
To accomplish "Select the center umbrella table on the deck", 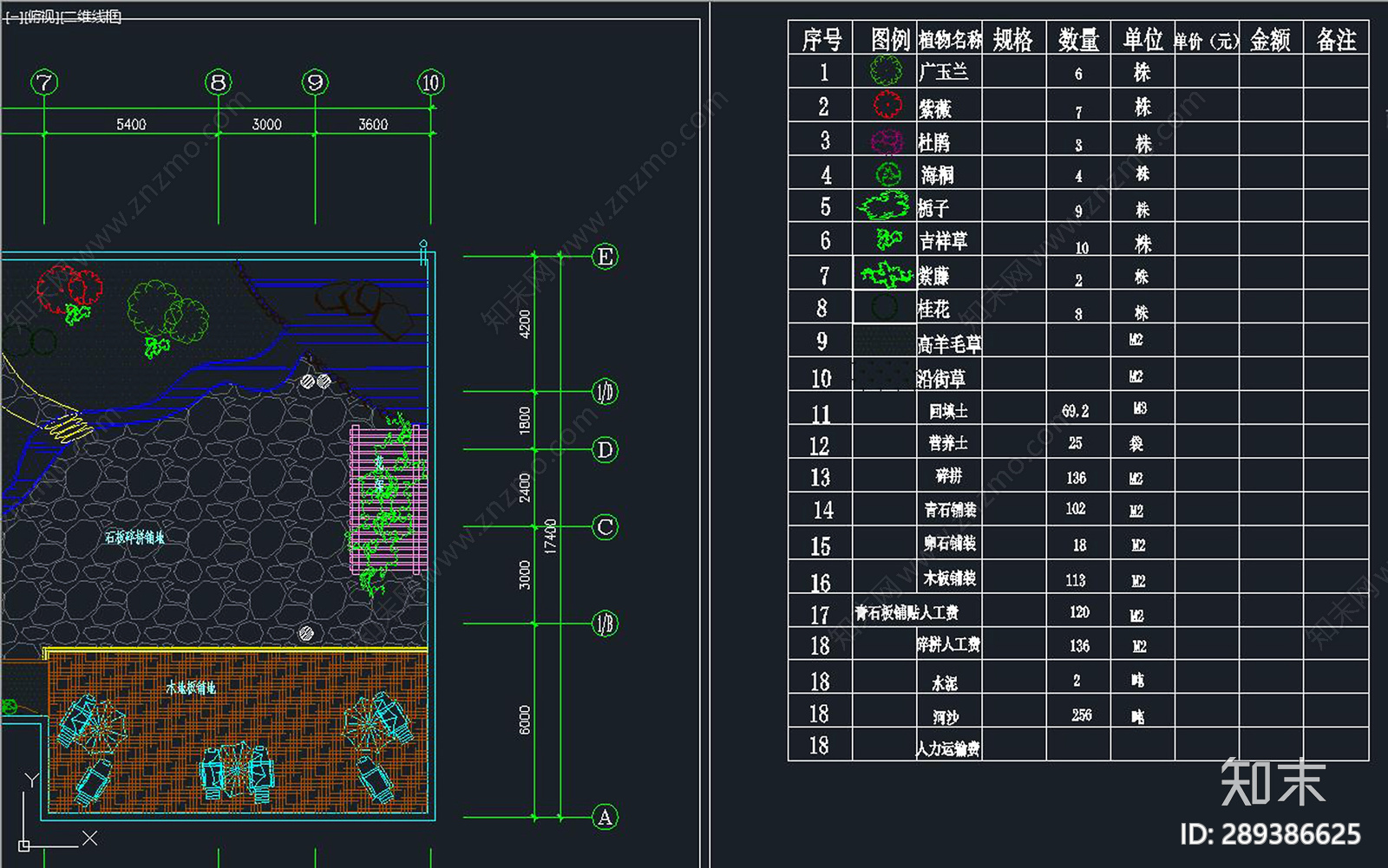I will pyautogui.click(x=237, y=772).
